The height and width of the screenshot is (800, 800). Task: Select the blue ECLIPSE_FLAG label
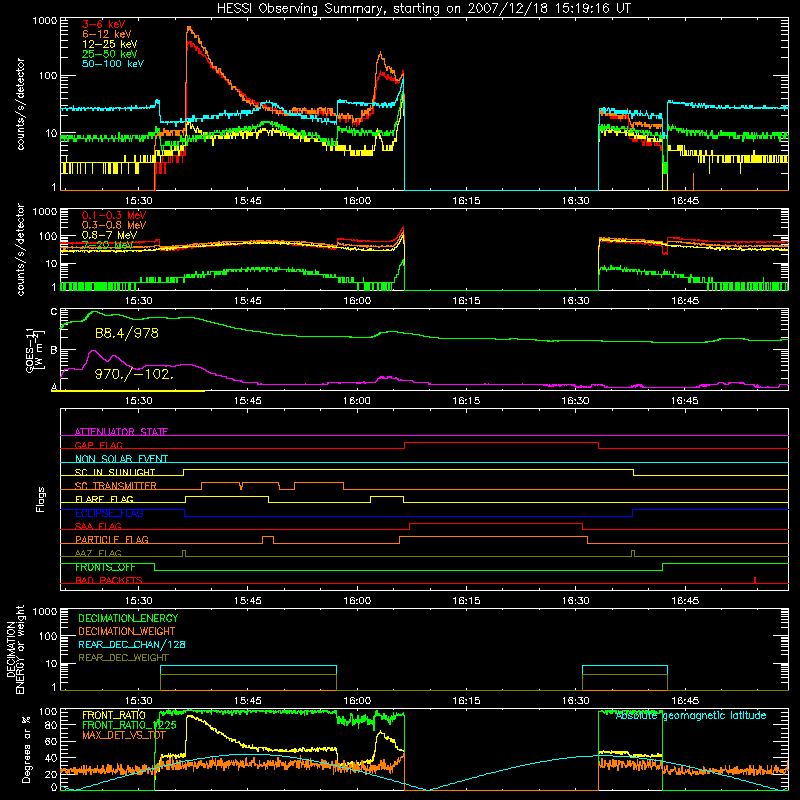click(109, 513)
